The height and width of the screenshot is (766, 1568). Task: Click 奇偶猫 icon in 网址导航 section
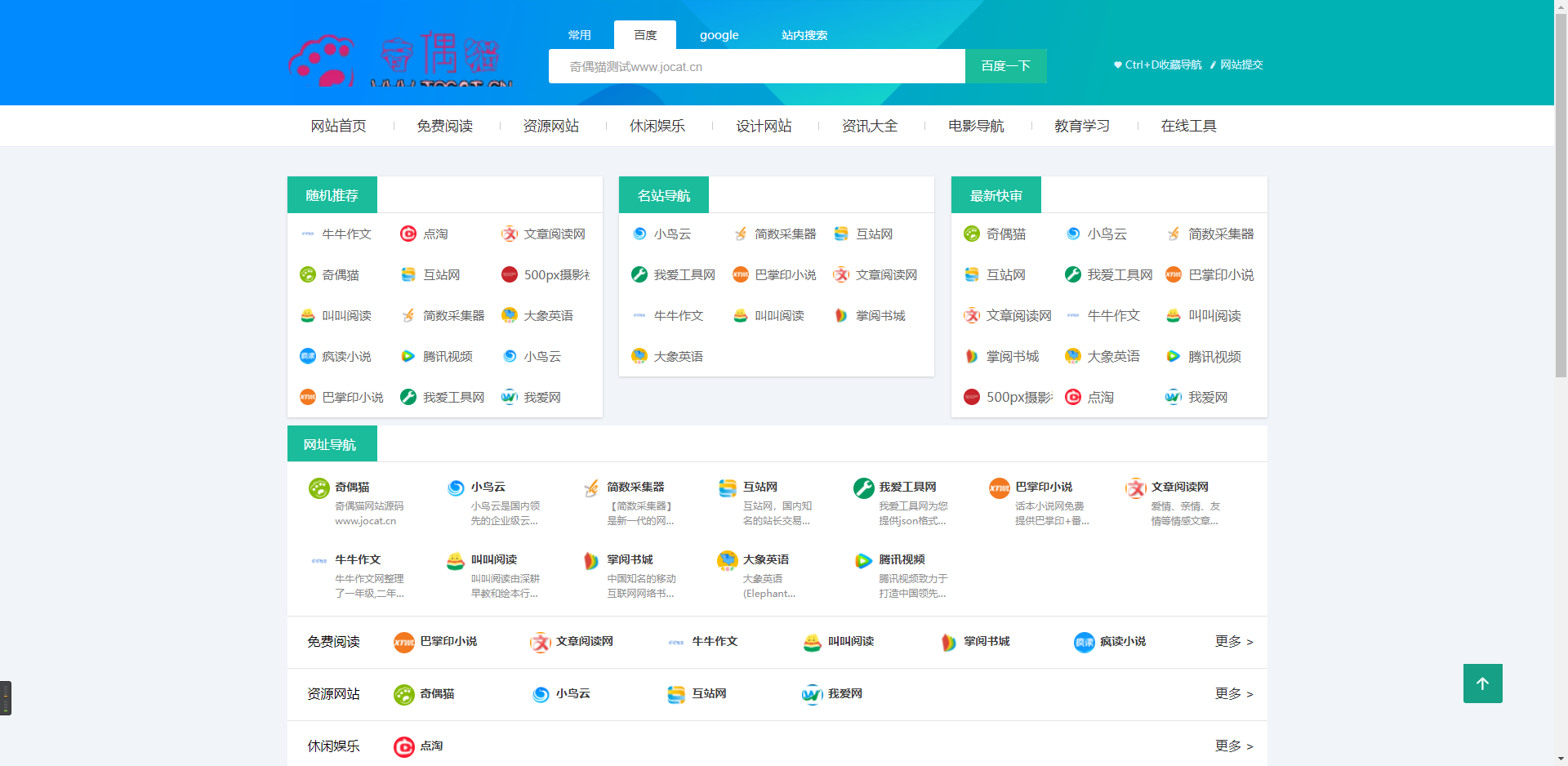click(318, 488)
